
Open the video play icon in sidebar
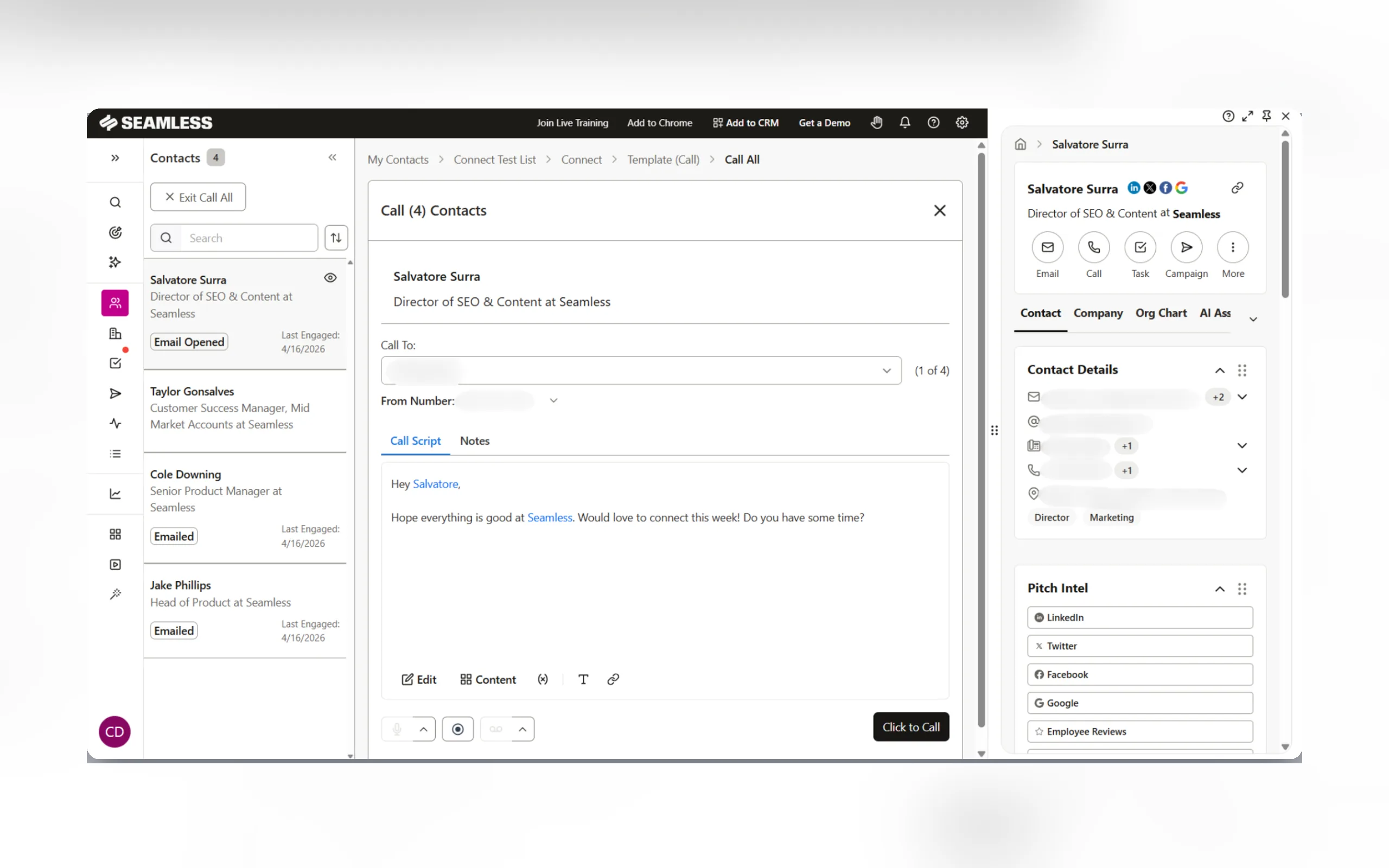click(x=116, y=565)
